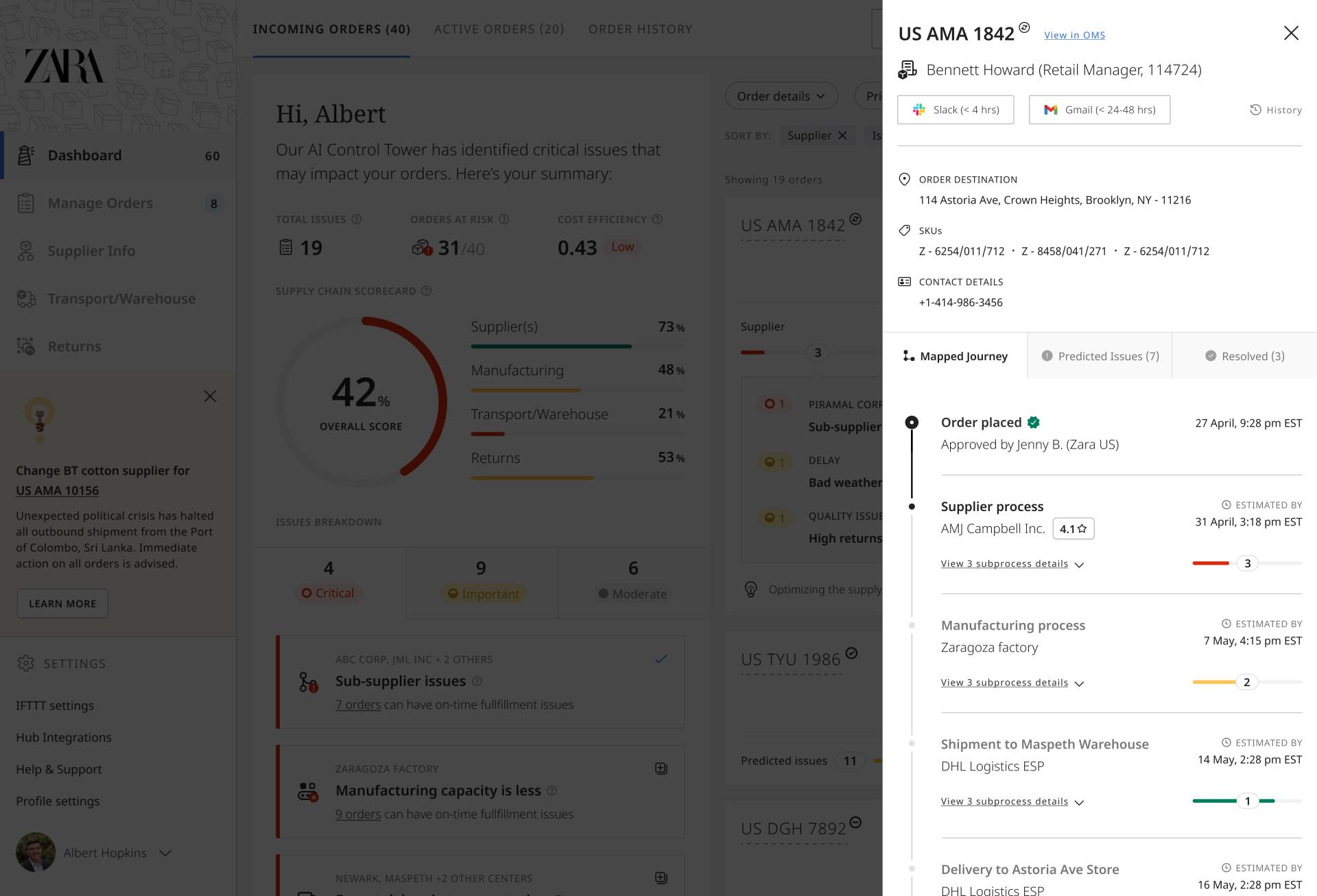Image resolution: width=1317 pixels, height=896 pixels.
Task: Click the settings gear icon
Action: coord(25,663)
